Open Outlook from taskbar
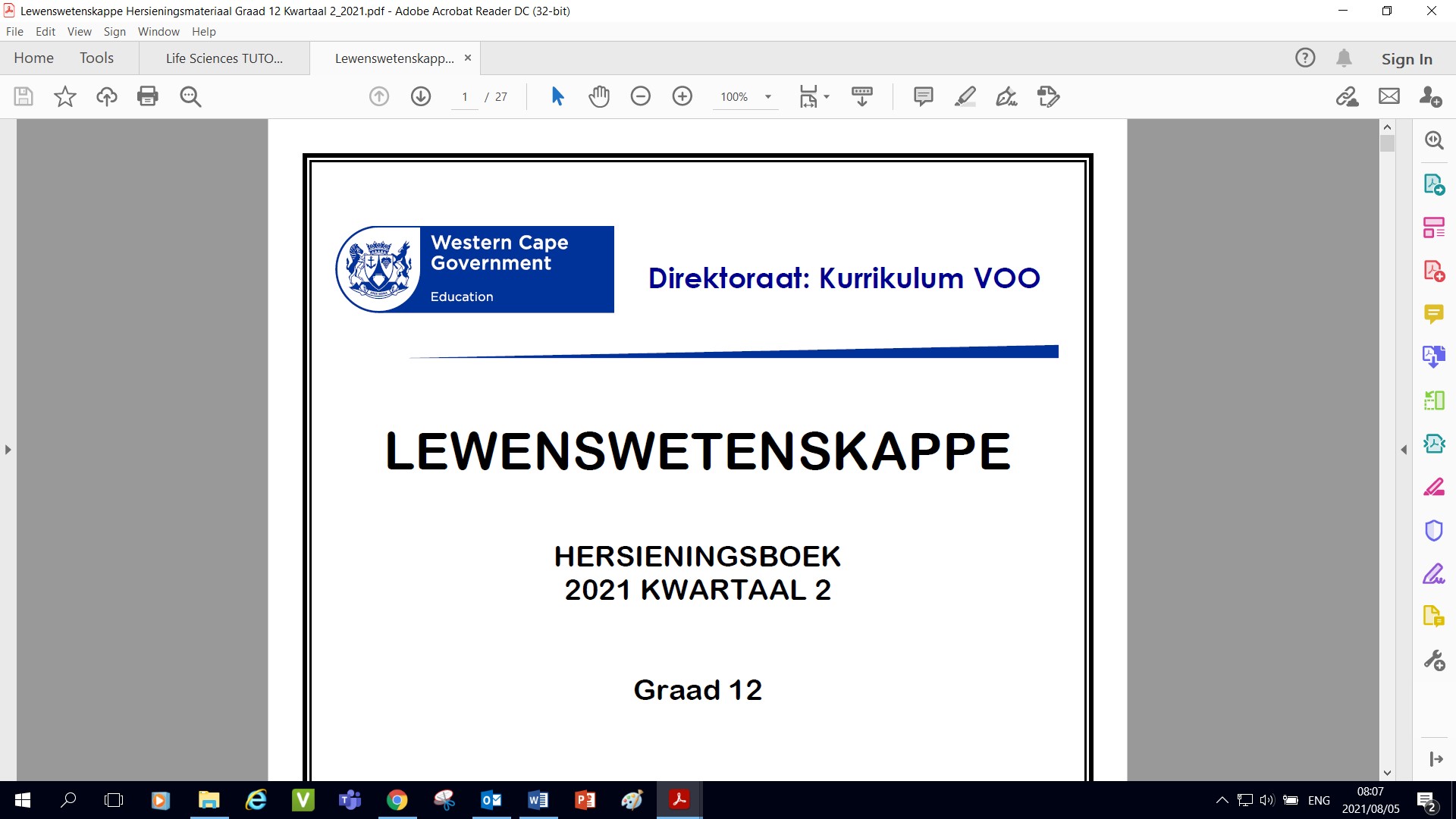This screenshot has width=1456, height=819. 491,800
